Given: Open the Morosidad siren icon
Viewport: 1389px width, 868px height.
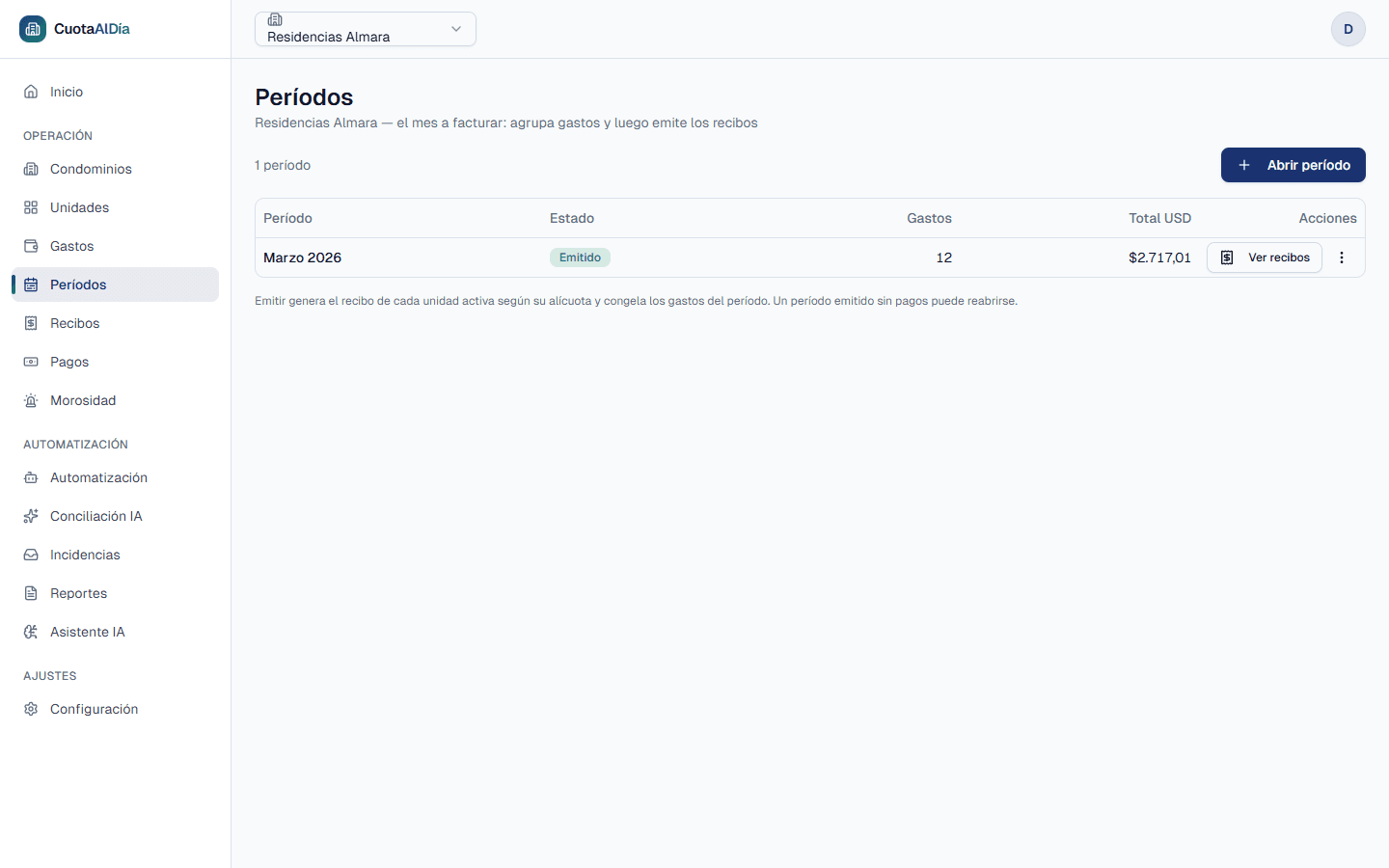Looking at the screenshot, I should tap(31, 400).
